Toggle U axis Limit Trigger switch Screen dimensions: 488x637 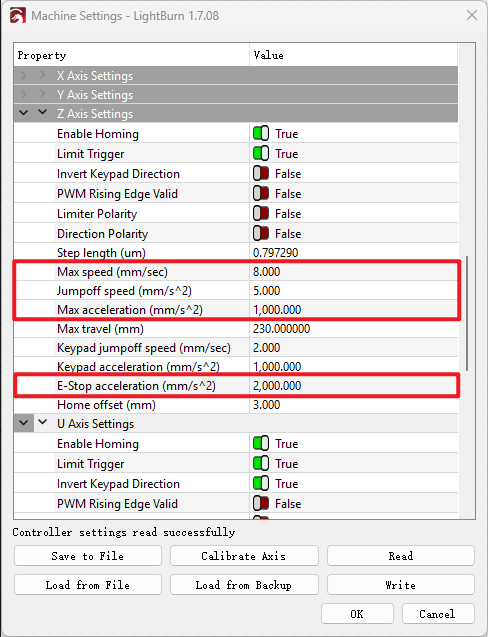(261, 464)
